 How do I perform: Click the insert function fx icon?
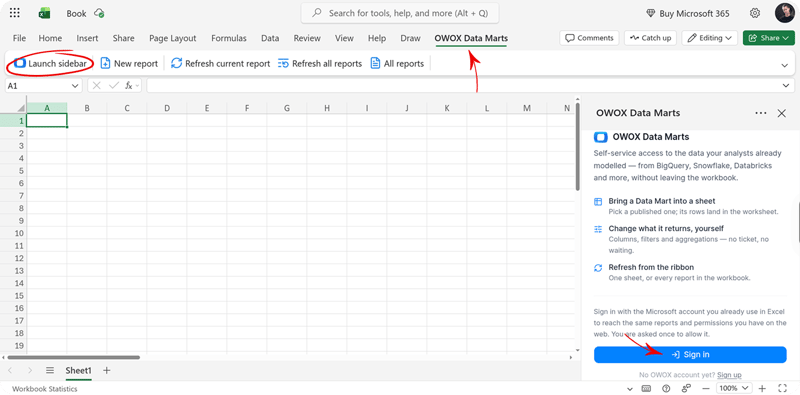click(x=129, y=86)
